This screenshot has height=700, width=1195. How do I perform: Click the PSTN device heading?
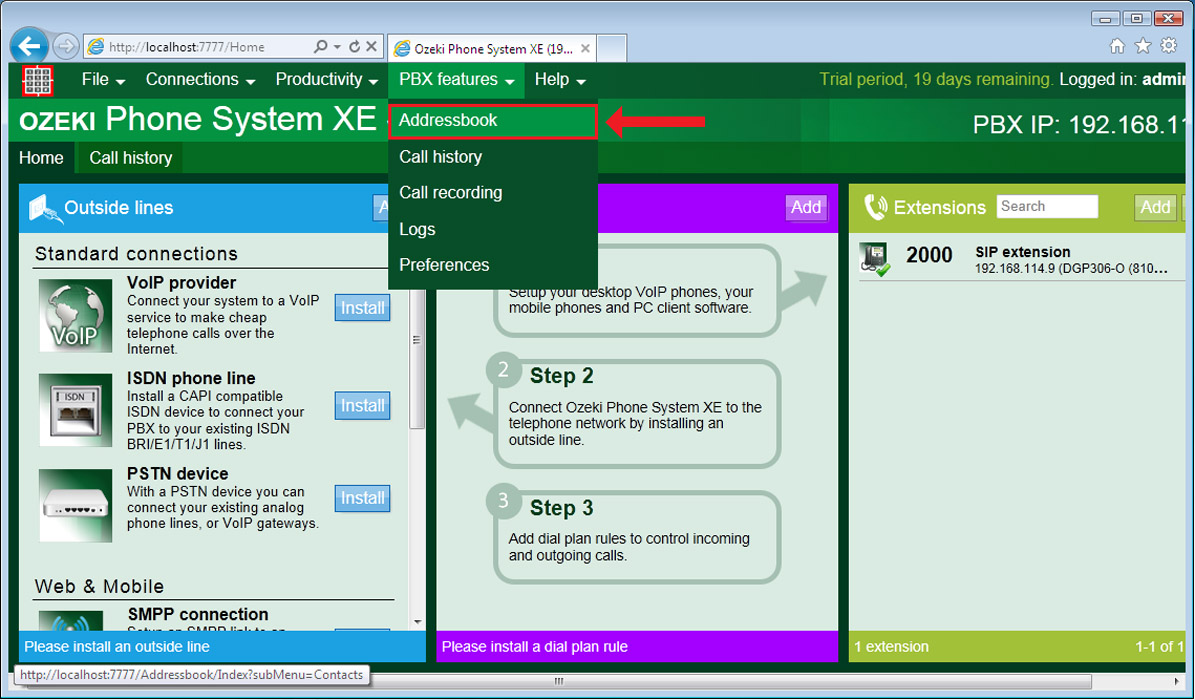pos(178,474)
